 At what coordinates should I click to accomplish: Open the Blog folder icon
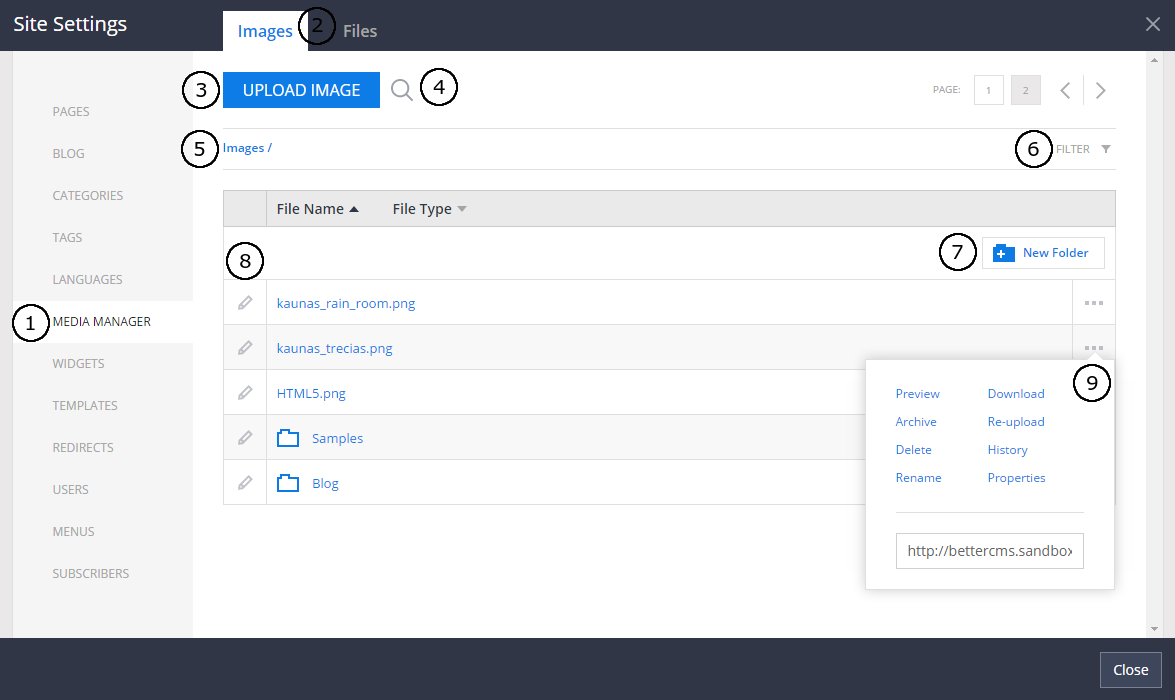click(289, 483)
